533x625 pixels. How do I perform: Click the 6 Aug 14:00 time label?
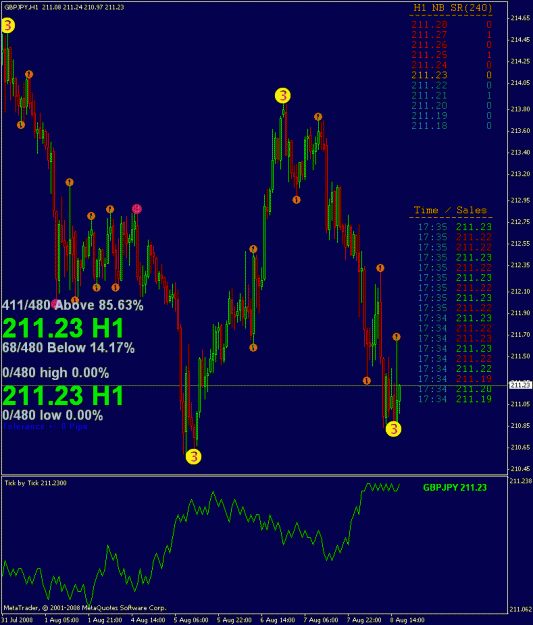tap(278, 620)
